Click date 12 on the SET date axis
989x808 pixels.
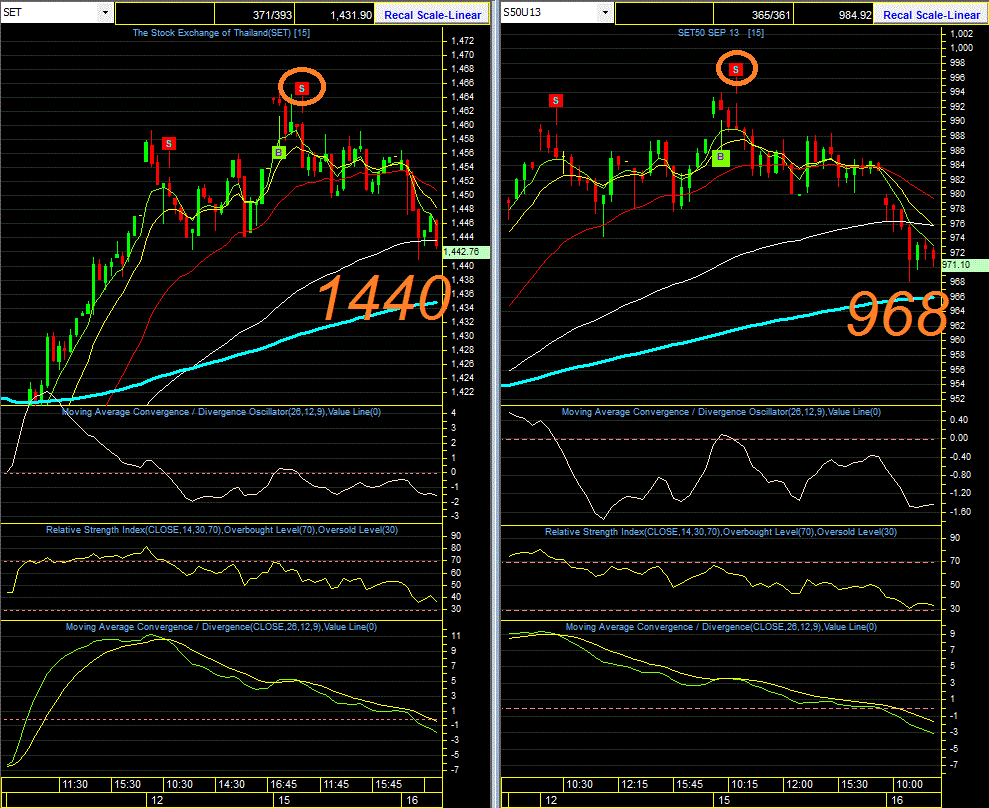tap(157, 800)
